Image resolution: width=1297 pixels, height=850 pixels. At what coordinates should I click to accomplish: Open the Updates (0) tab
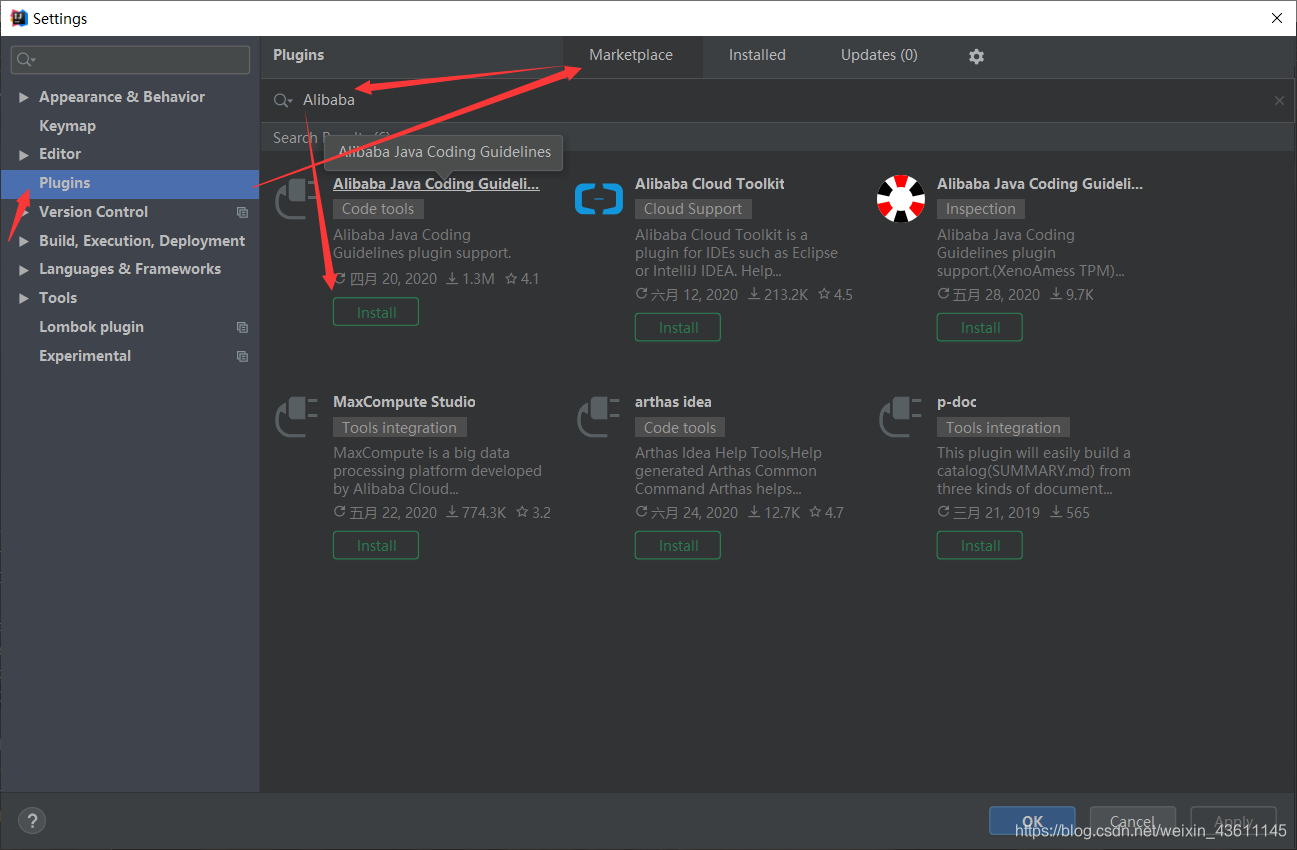(879, 56)
